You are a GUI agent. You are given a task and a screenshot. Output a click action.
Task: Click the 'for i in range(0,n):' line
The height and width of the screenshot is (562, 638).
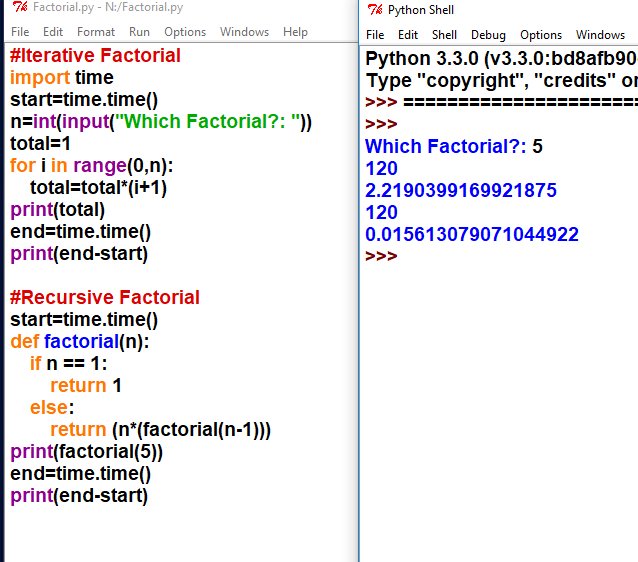coord(92,166)
